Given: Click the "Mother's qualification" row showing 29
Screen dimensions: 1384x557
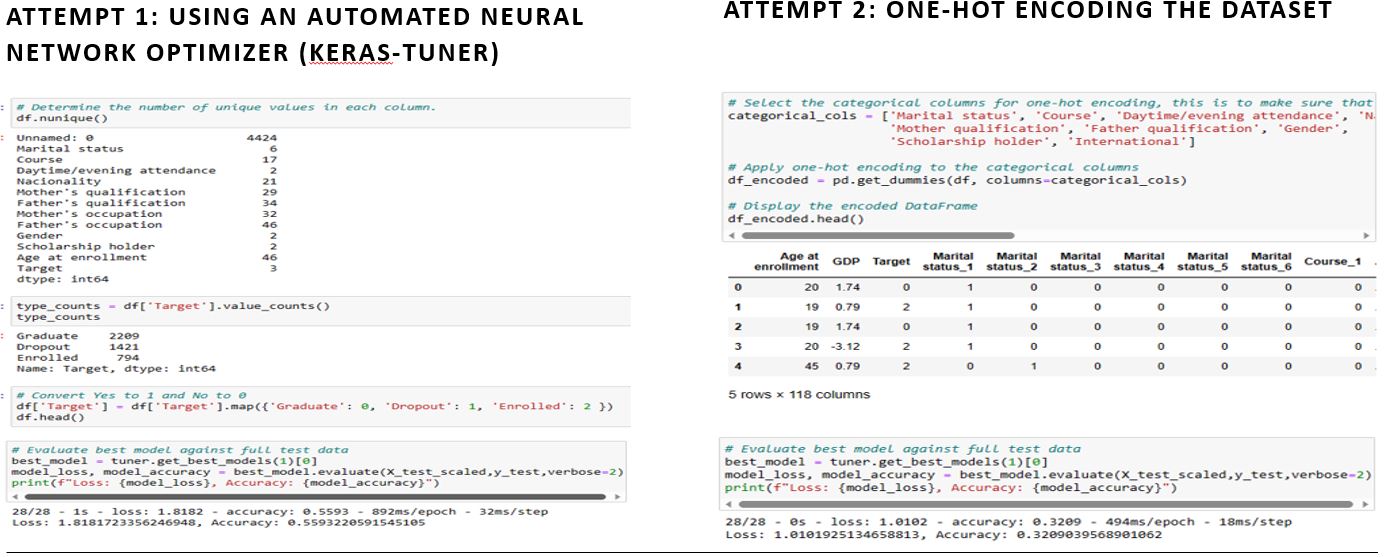Looking at the screenshot, I should click(x=147, y=192).
